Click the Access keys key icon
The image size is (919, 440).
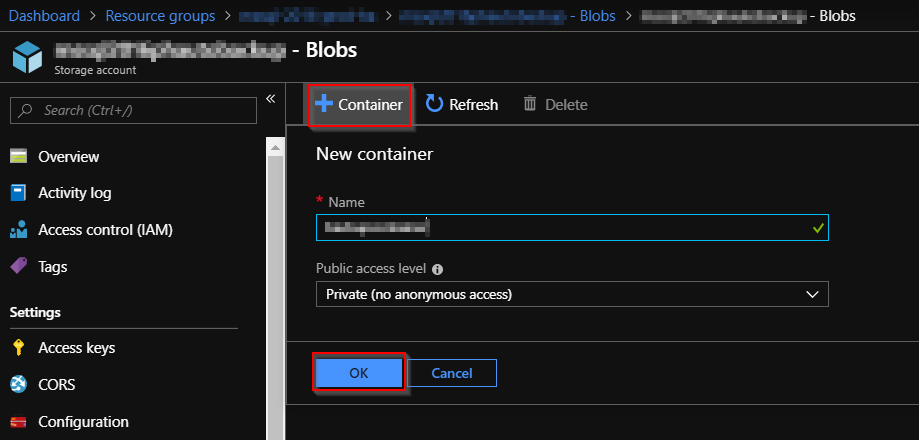tap(18, 348)
